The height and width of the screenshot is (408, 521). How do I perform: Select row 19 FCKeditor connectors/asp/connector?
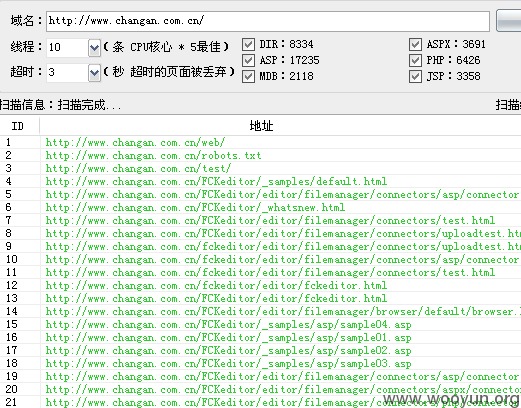pyautogui.click(x=260, y=376)
